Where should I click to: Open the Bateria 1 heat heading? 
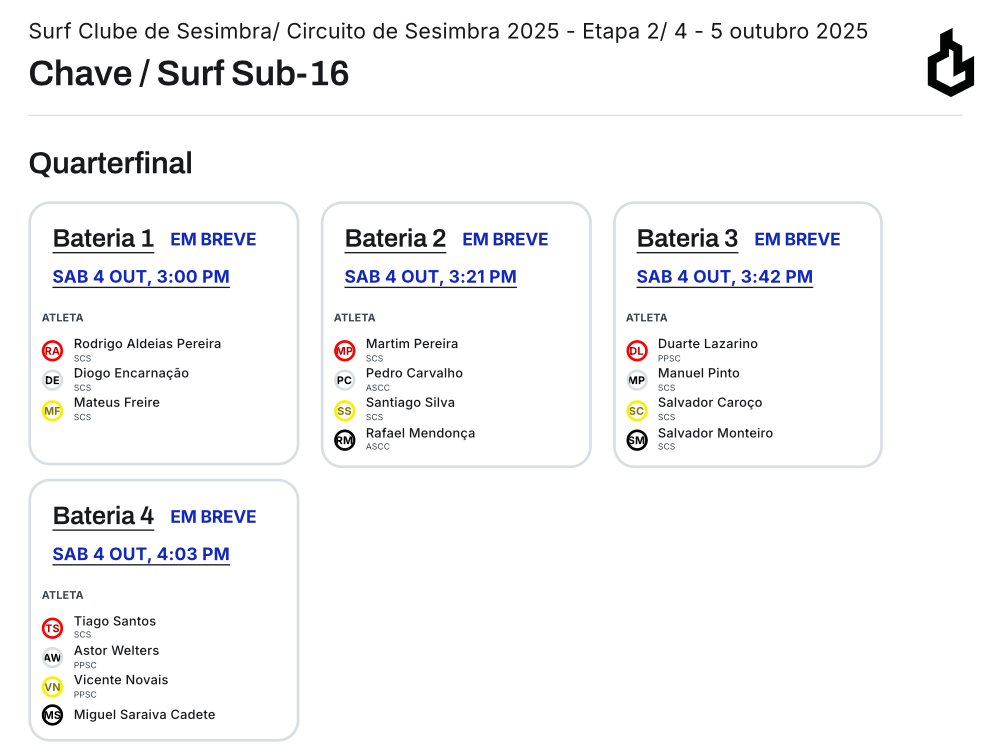point(103,239)
